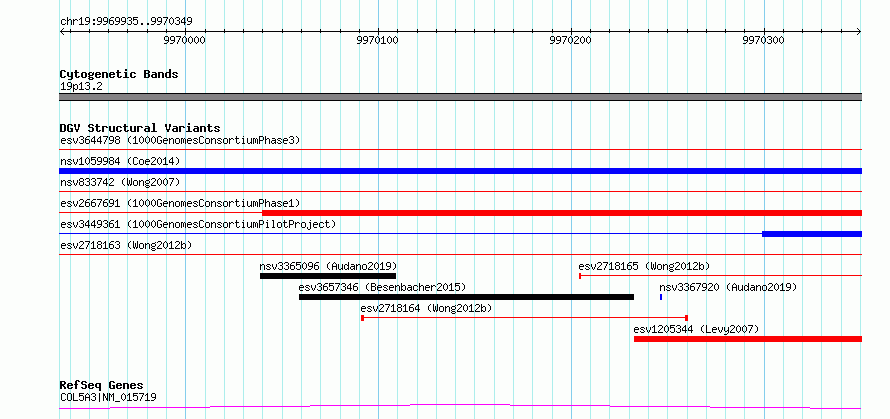Open variant esv3449361 (1000GenomesConsortiumPilotProject) label
This screenshot has height=419, width=890.
tap(198, 224)
